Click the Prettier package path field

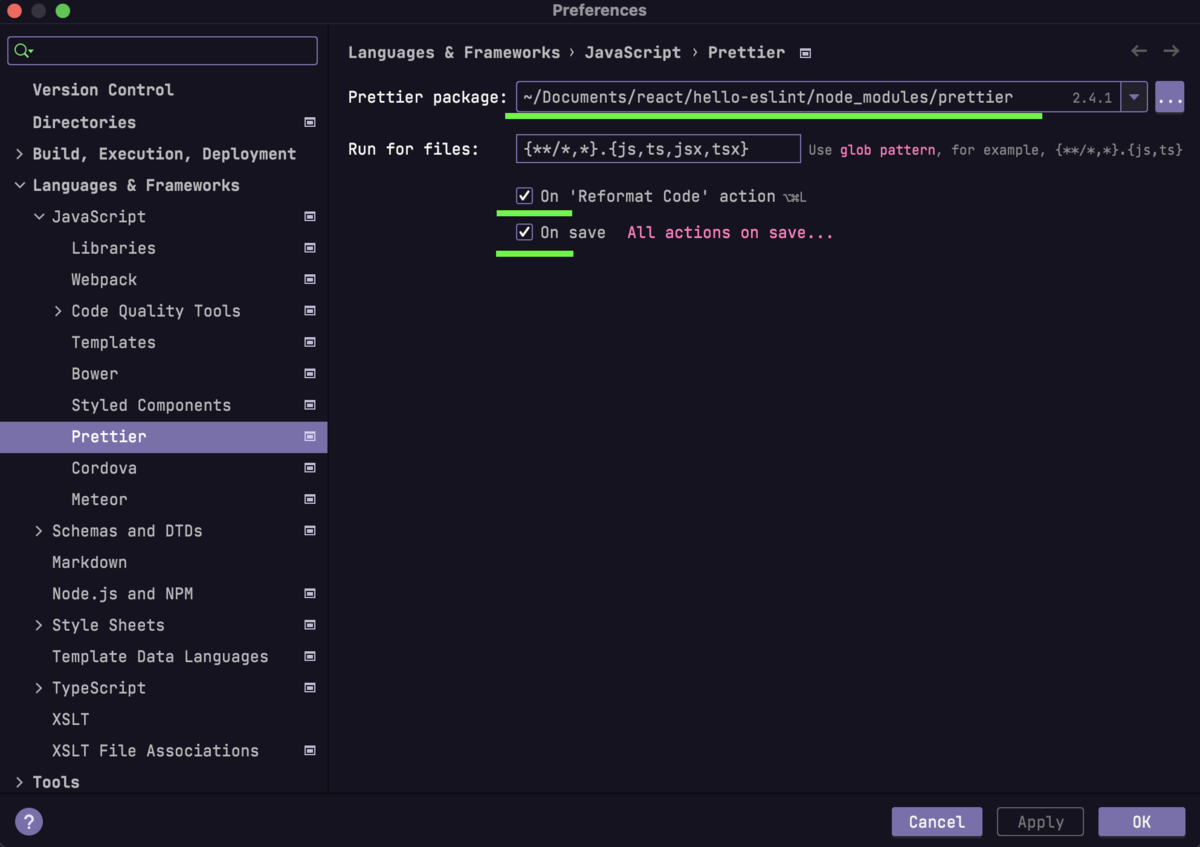818,97
